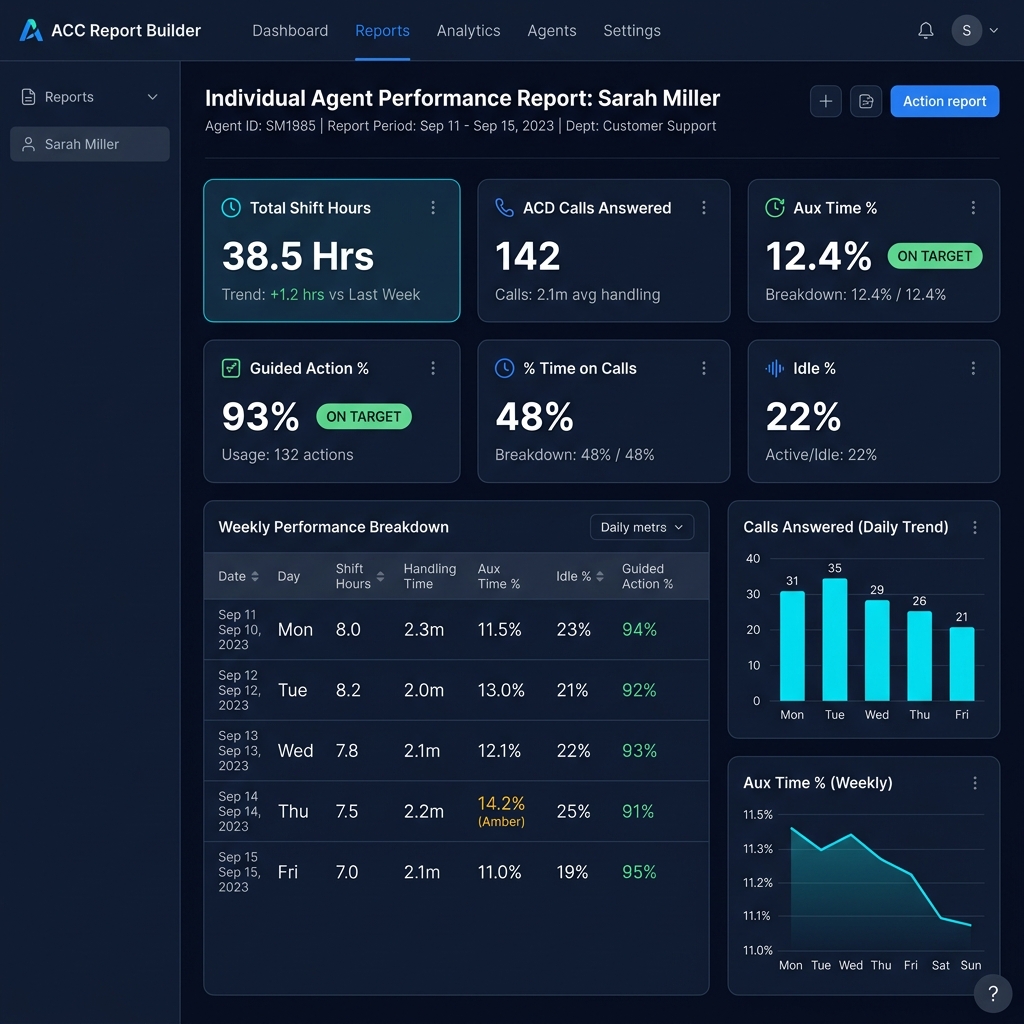Open the user avatar S menu
The height and width of the screenshot is (1024, 1024).
click(967, 30)
